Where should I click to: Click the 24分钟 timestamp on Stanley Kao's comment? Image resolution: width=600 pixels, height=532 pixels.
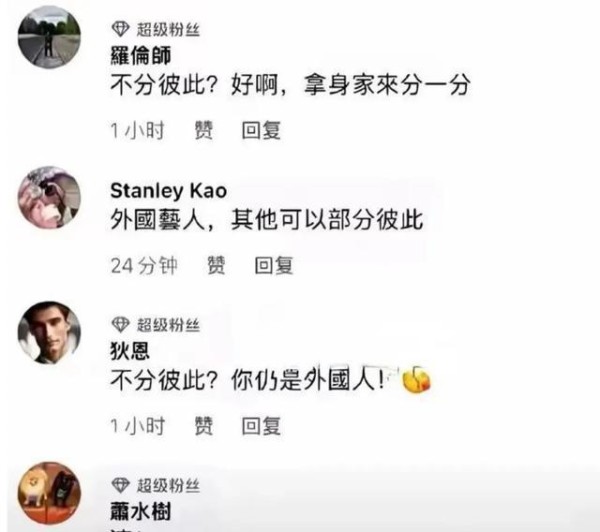click(144, 265)
